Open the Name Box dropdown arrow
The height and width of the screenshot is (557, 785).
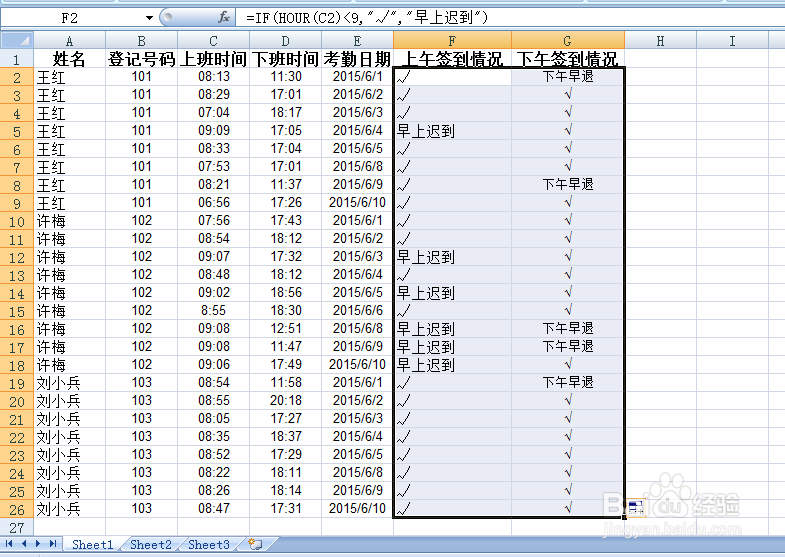(x=149, y=18)
